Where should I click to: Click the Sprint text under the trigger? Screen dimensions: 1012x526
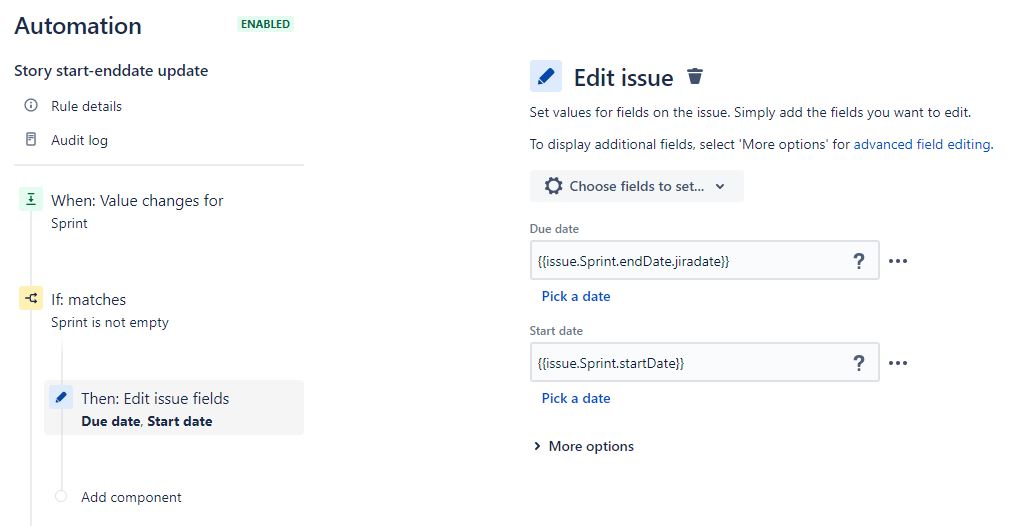point(69,223)
